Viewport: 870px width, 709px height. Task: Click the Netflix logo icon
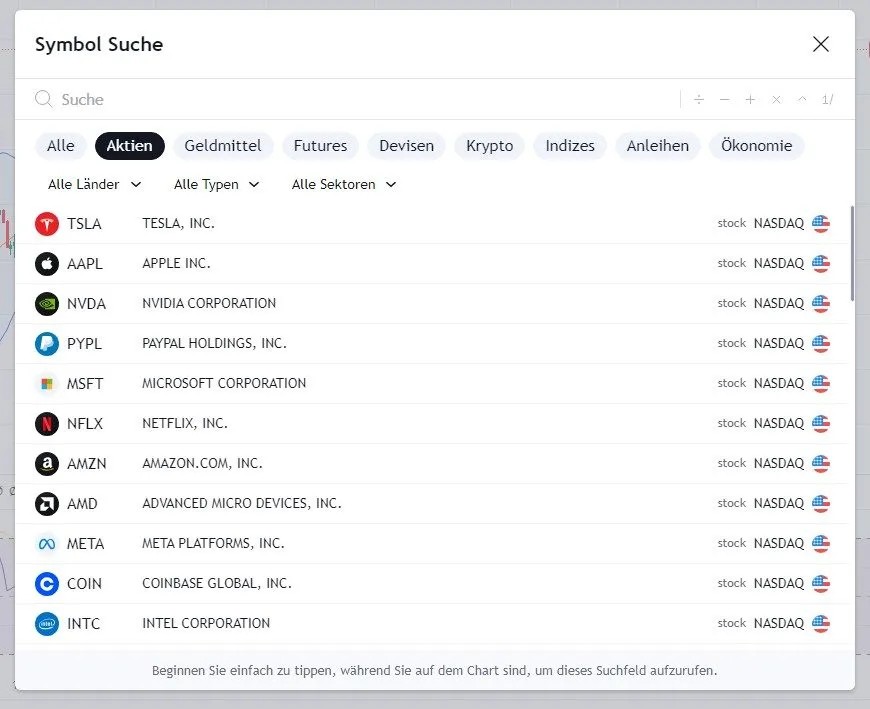pyautogui.click(x=47, y=424)
